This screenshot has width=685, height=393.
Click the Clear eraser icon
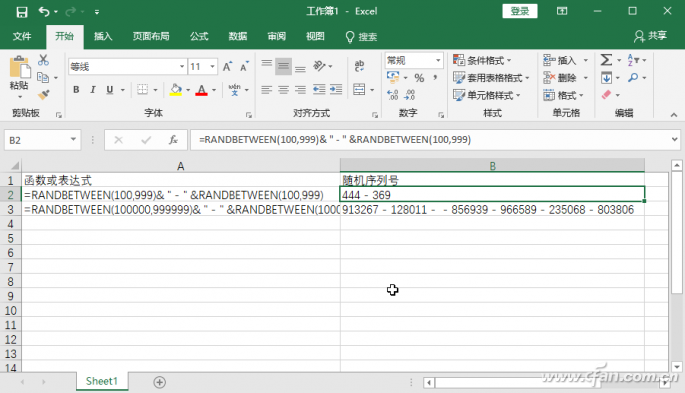coord(606,95)
